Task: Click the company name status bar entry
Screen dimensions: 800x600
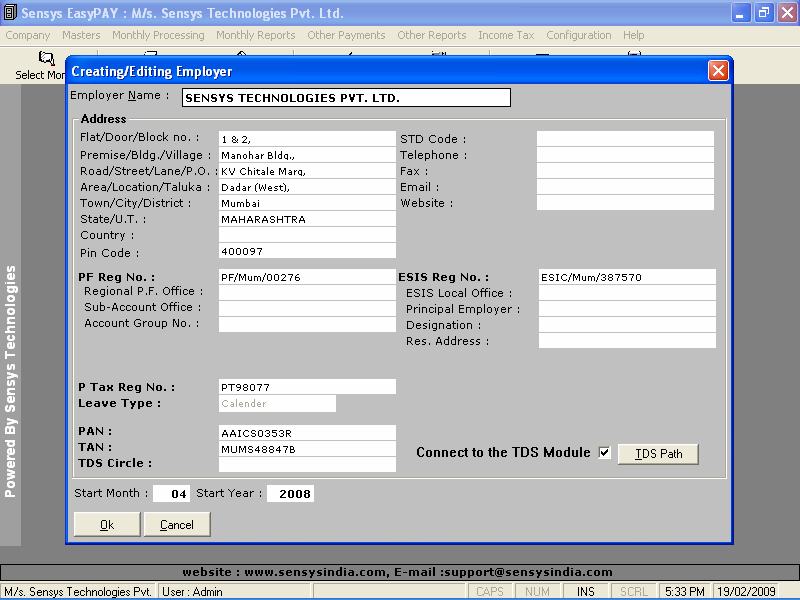Action: [78, 591]
